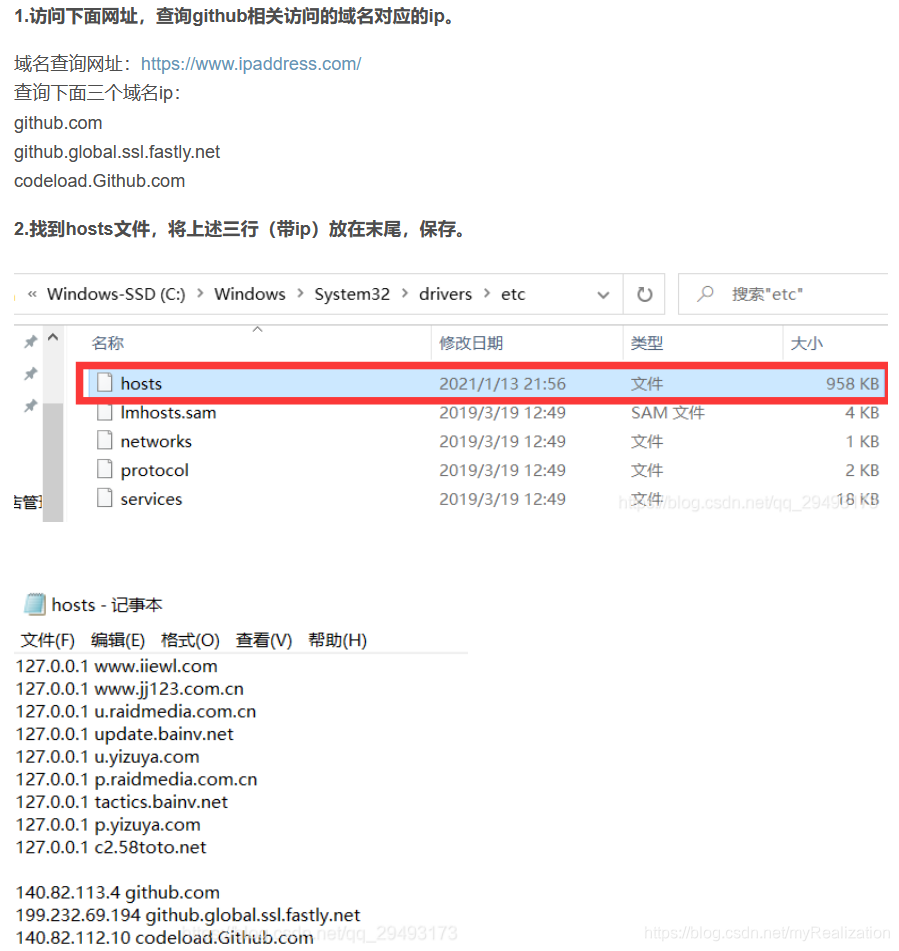Expand chevron after System32 breadcrumb
This screenshot has width=899, height=951.
coord(405,294)
